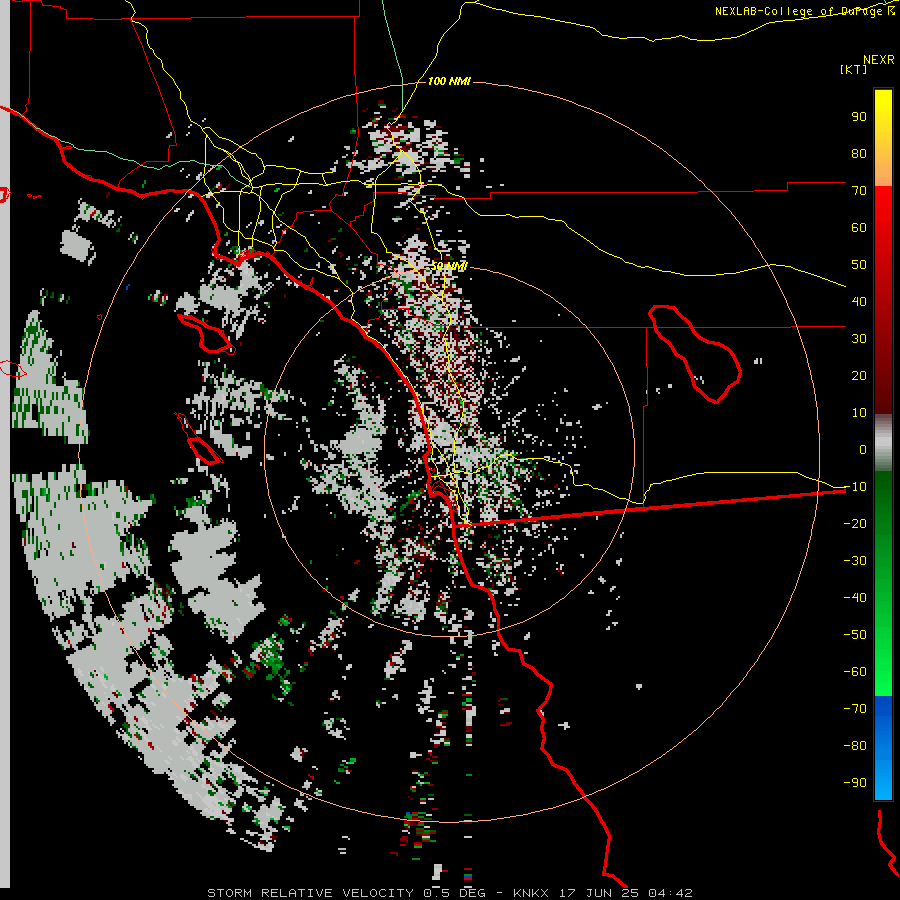Click "STORM RELATIVE VELOCITY" in bottom caption
This screenshot has width=900, height=900.
point(310,893)
